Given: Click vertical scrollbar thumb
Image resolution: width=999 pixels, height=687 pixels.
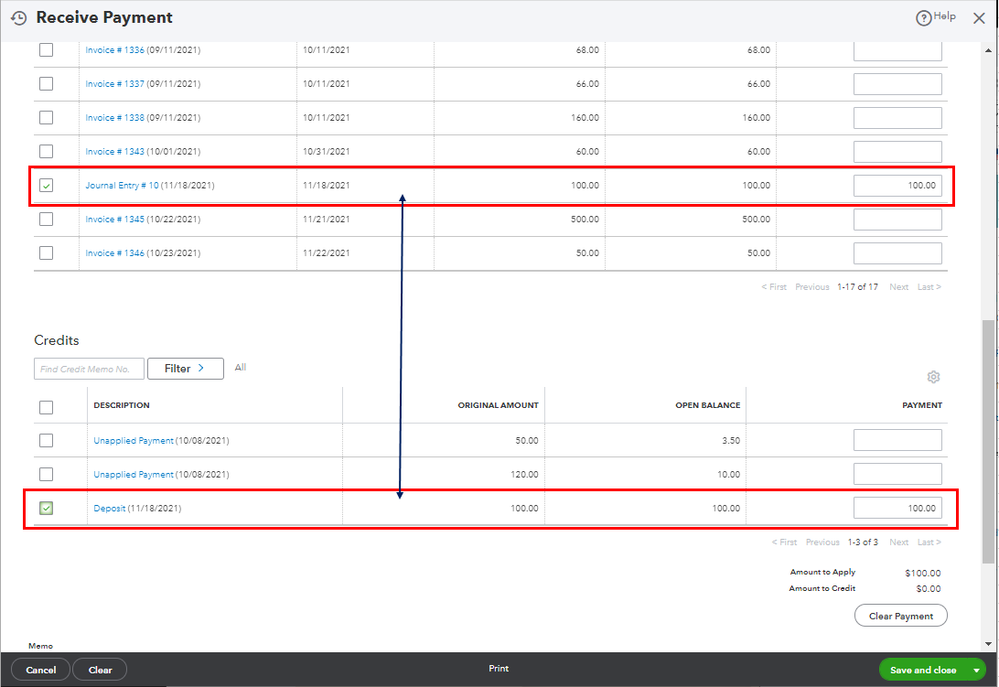Looking at the screenshot, I should coord(988,441).
